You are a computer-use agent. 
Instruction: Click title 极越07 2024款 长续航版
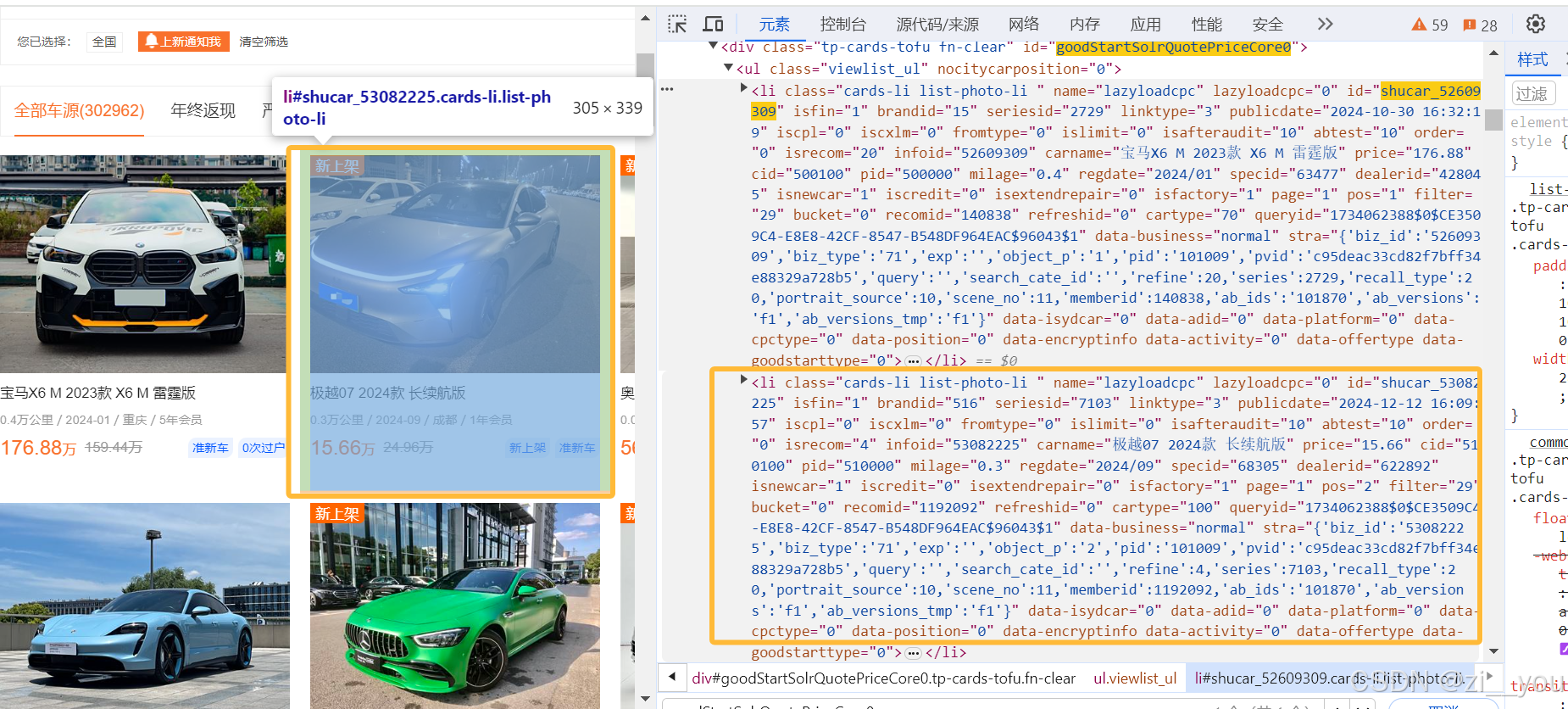[388, 393]
